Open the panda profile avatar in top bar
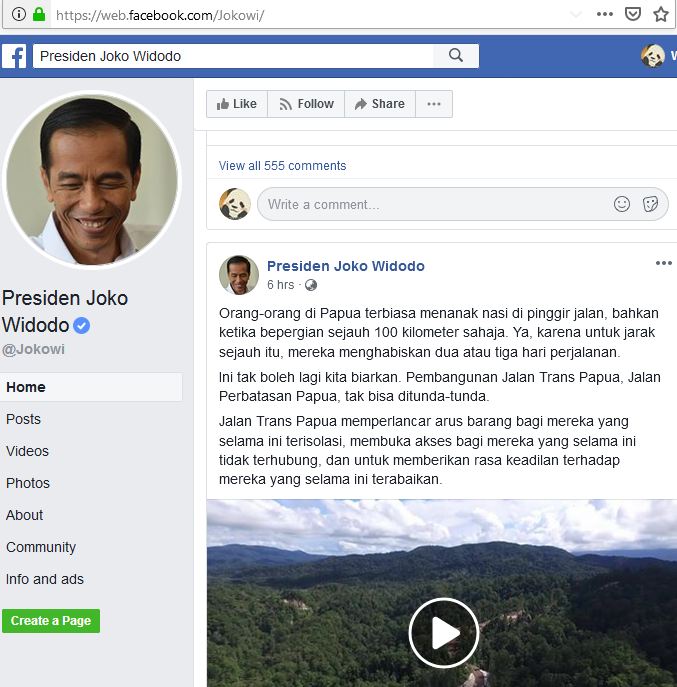 pyautogui.click(x=653, y=56)
